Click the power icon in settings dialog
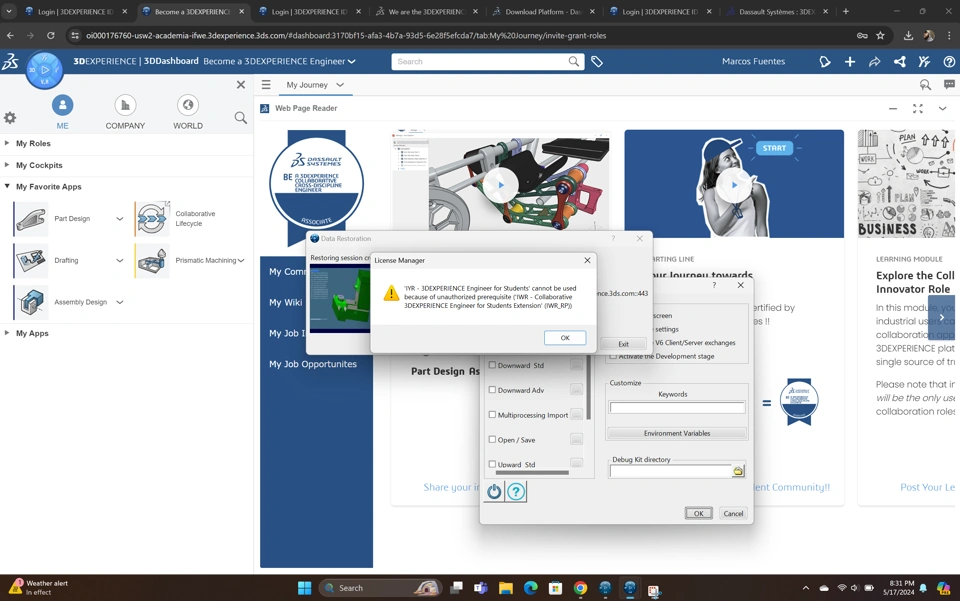 494,491
